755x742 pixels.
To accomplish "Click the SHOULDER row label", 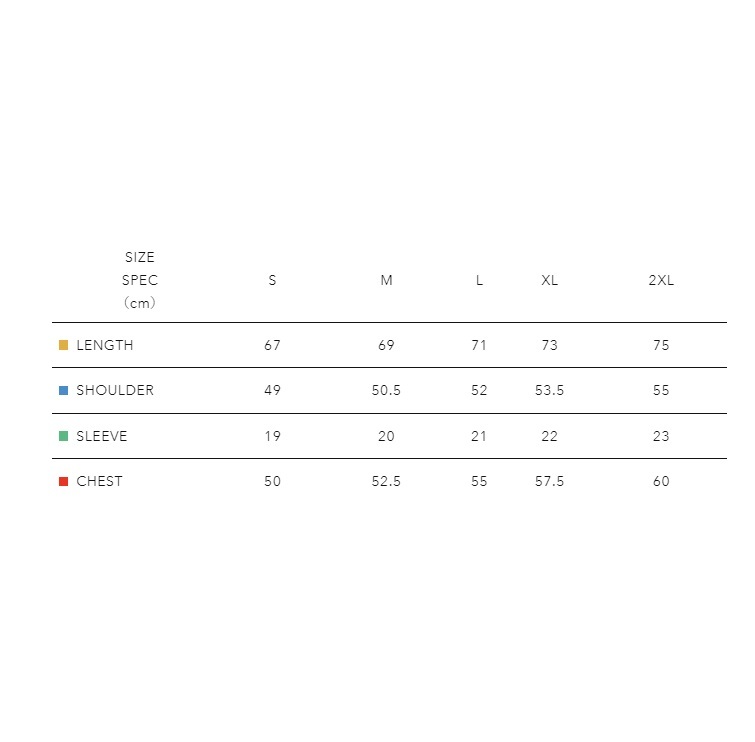I will [115, 390].
